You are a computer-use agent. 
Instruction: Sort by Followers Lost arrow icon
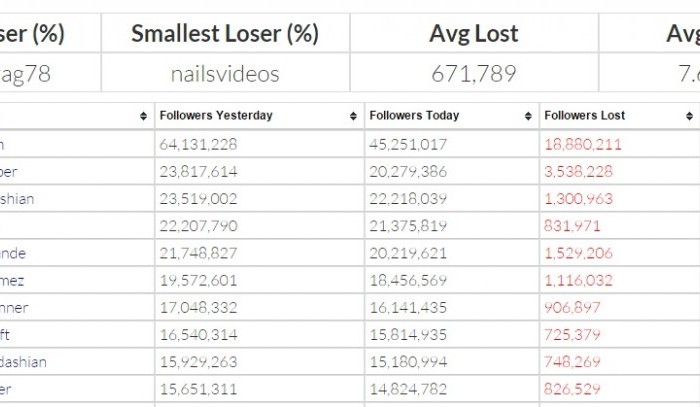pyautogui.click(x=689, y=116)
